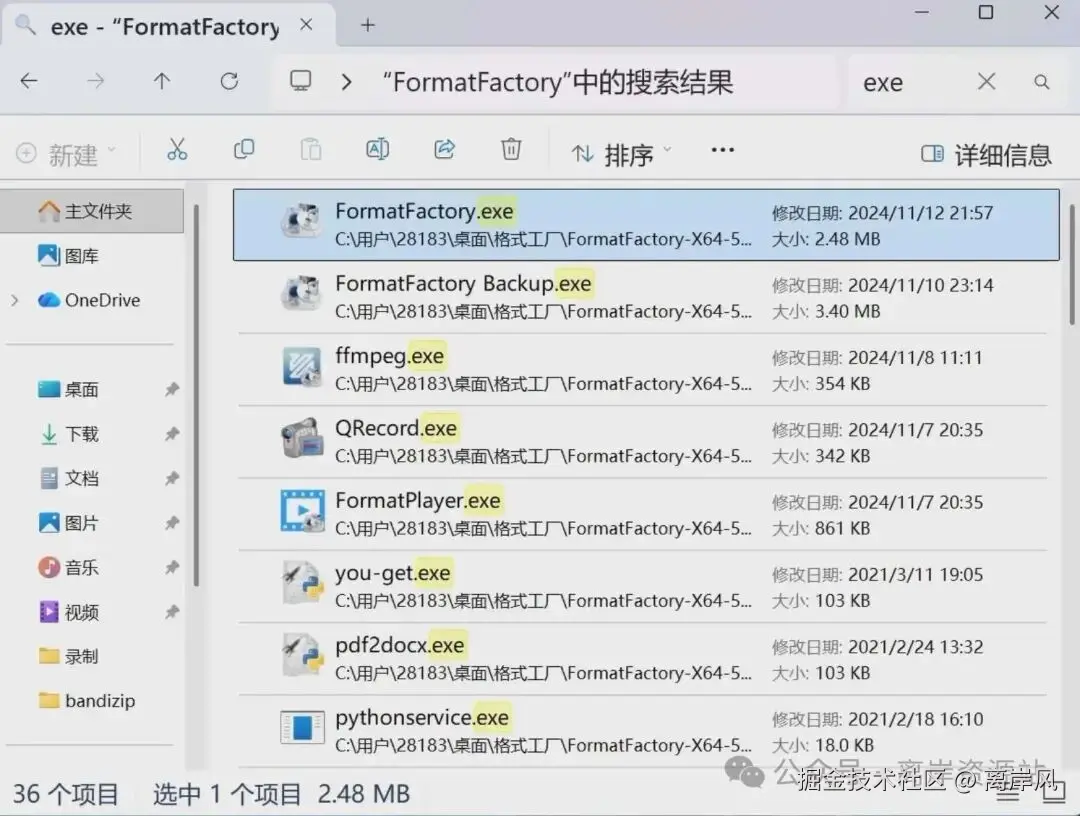Select the "exe - FormatFactory" tab
This screenshot has width=1080, height=816.
coord(165,27)
